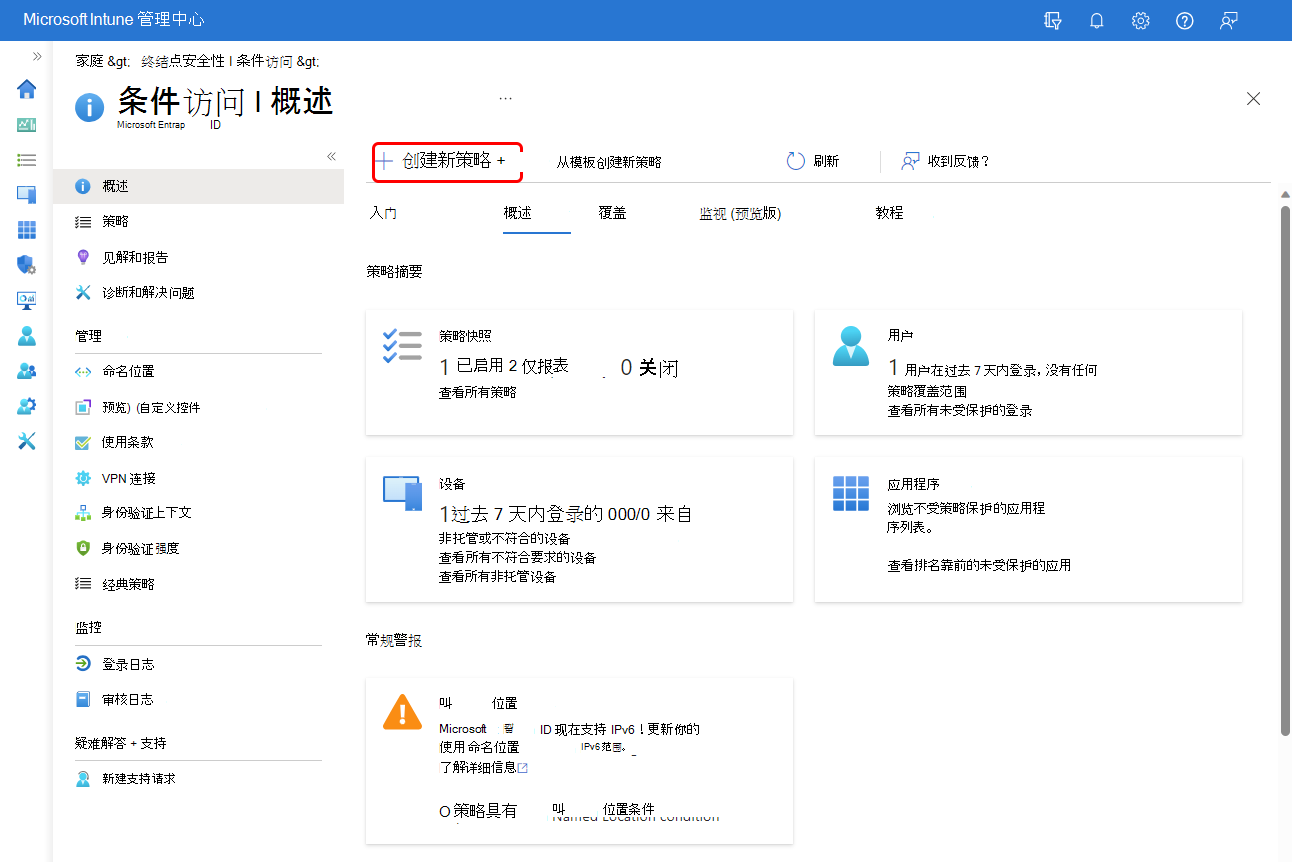The image size is (1292, 862).
Task: Open the header feedback person icon
Action: coord(1229,20)
